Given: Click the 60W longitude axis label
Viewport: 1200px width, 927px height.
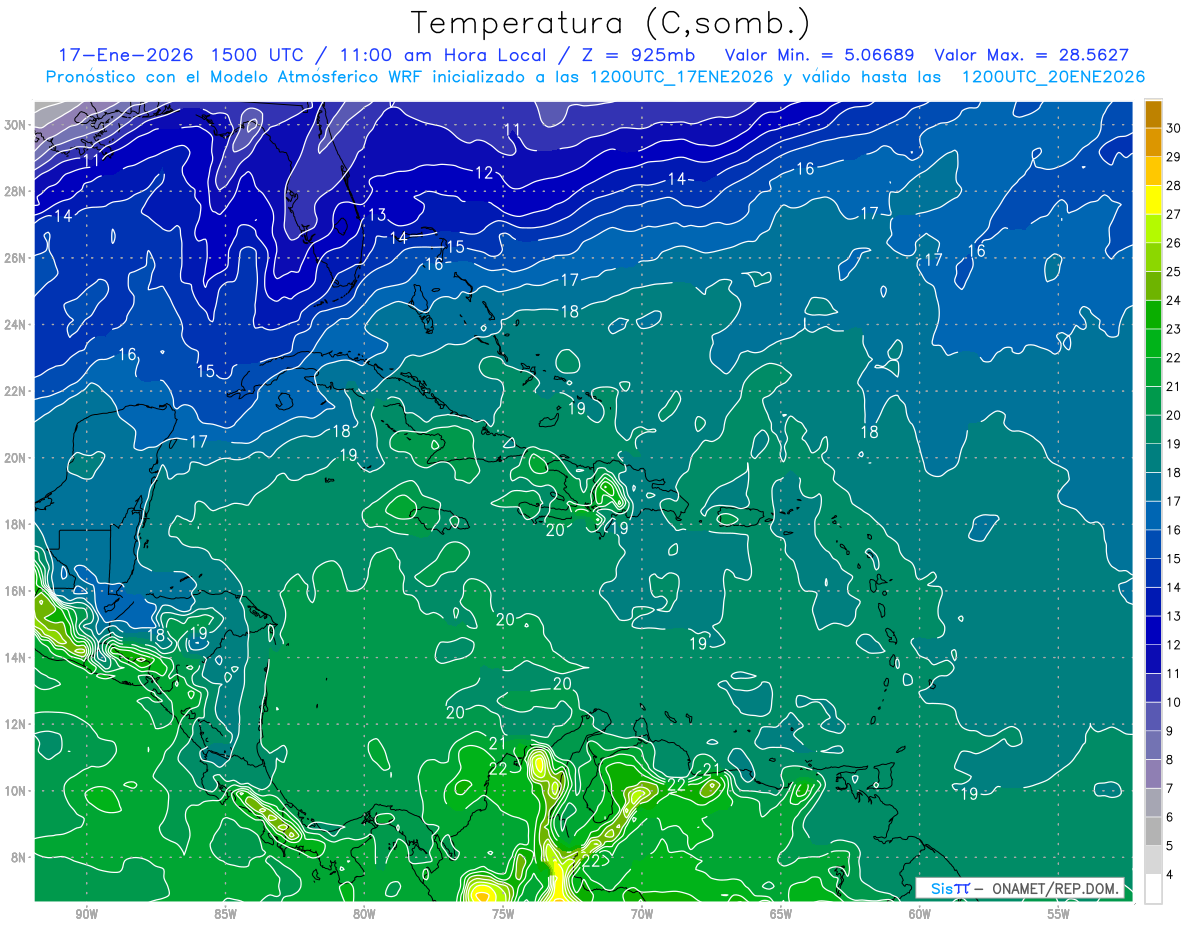Looking at the screenshot, I should coord(920,915).
